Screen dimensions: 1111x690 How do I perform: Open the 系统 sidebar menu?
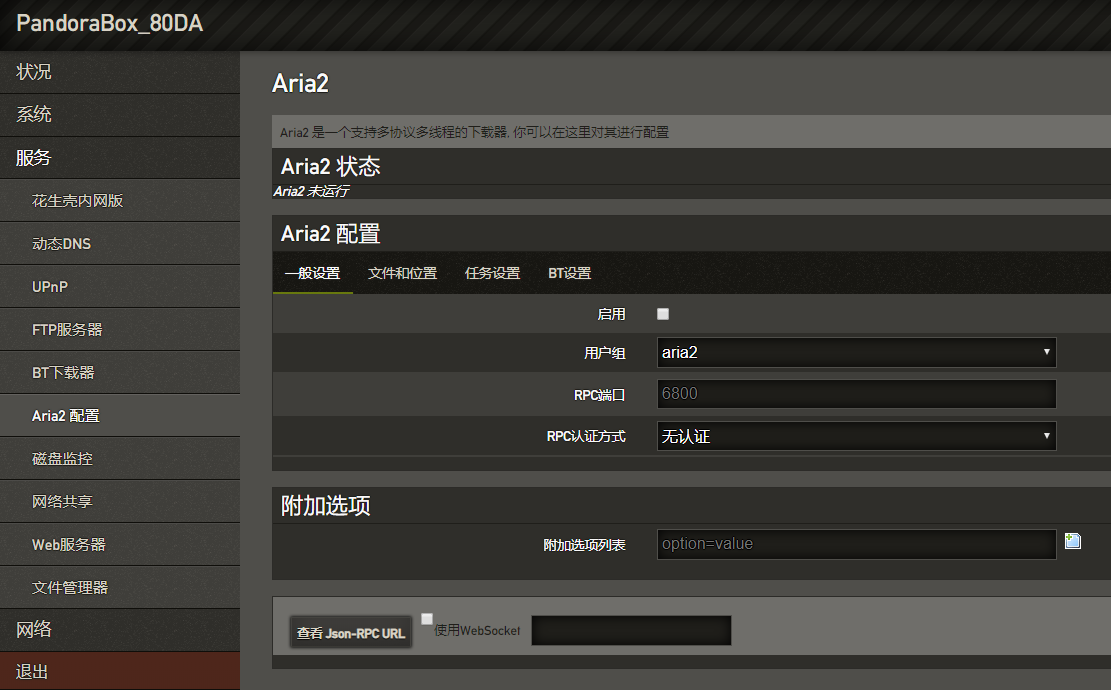tap(120, 115)
